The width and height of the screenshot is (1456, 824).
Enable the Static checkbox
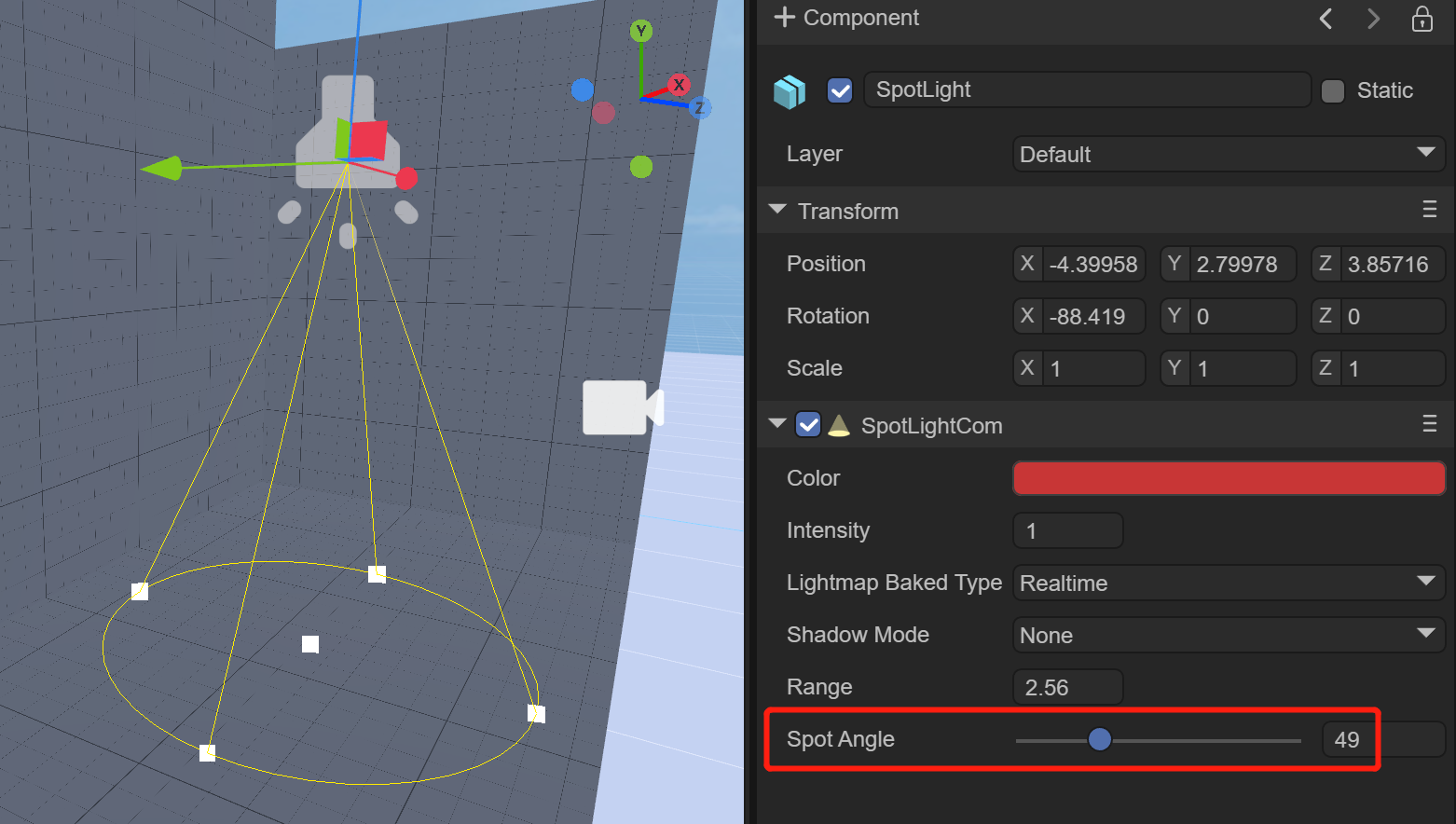(1333, 90)
